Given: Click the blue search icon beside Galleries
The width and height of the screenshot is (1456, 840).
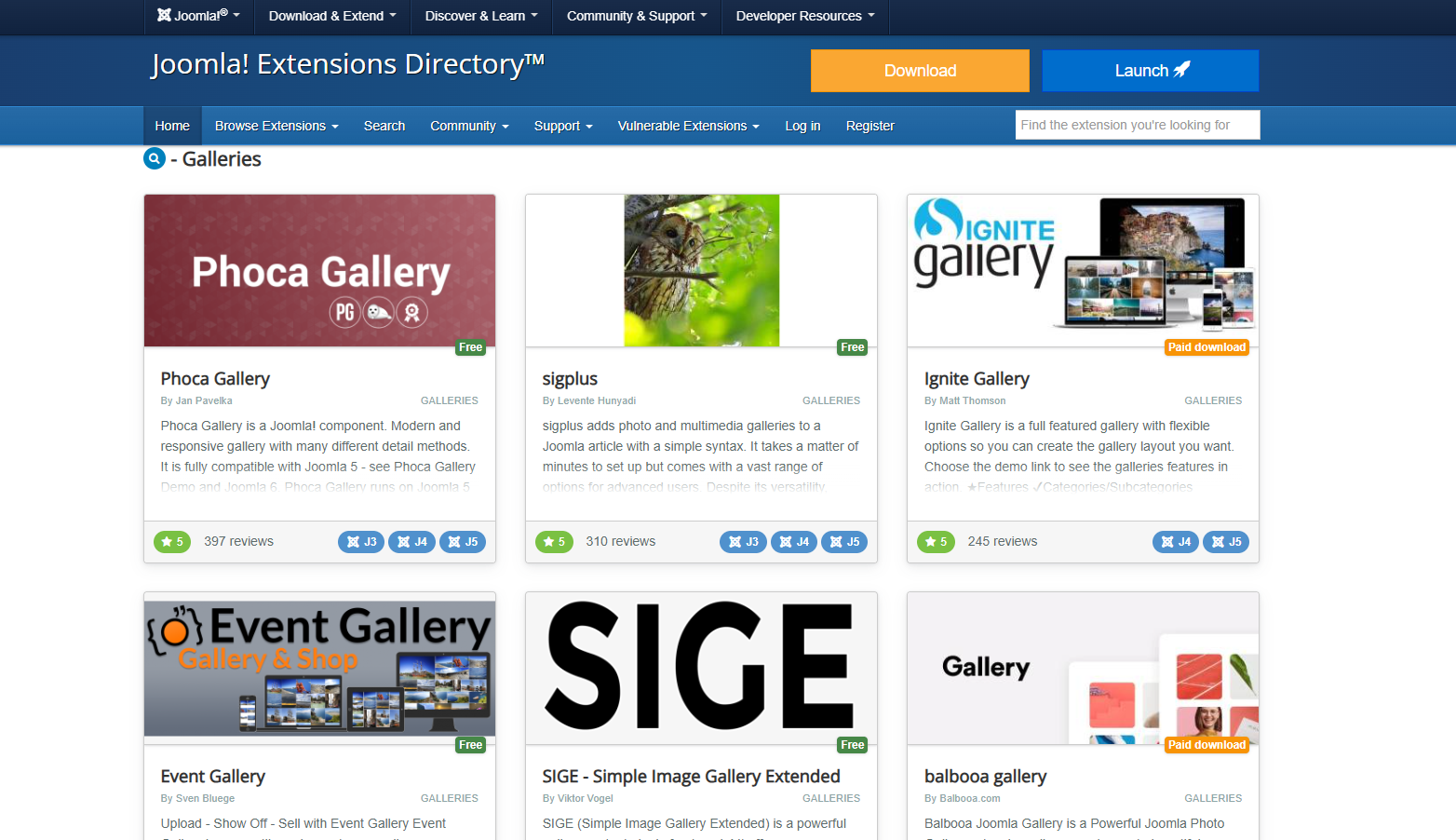Looking at the screenshot, I should point(155,159).
